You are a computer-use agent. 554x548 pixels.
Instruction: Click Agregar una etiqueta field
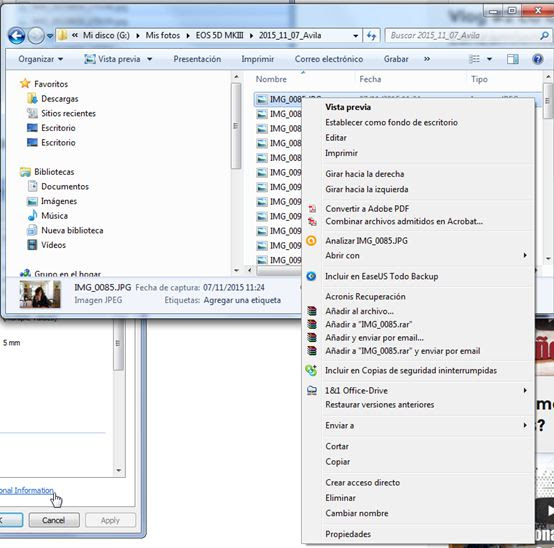(242, 300)
